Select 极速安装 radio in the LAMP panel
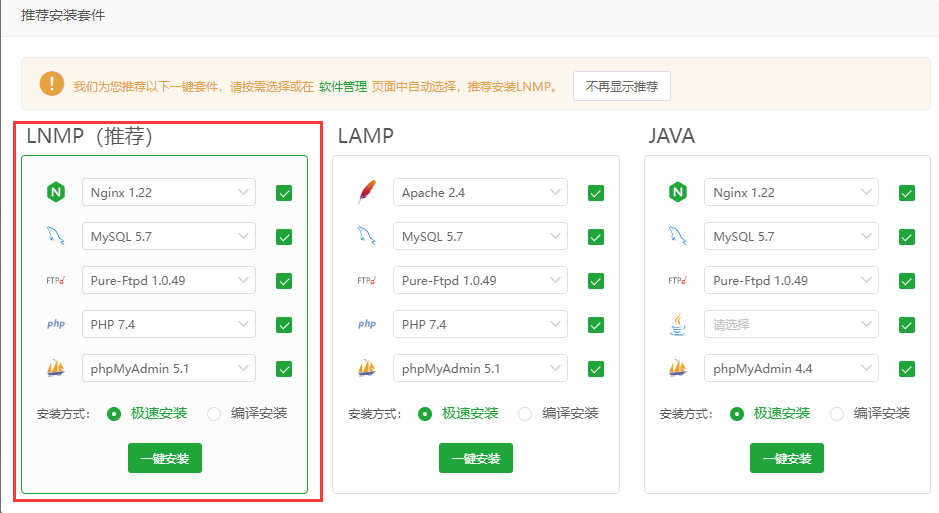The height and width of the screenshot is (513, 939). coord(425,414)
